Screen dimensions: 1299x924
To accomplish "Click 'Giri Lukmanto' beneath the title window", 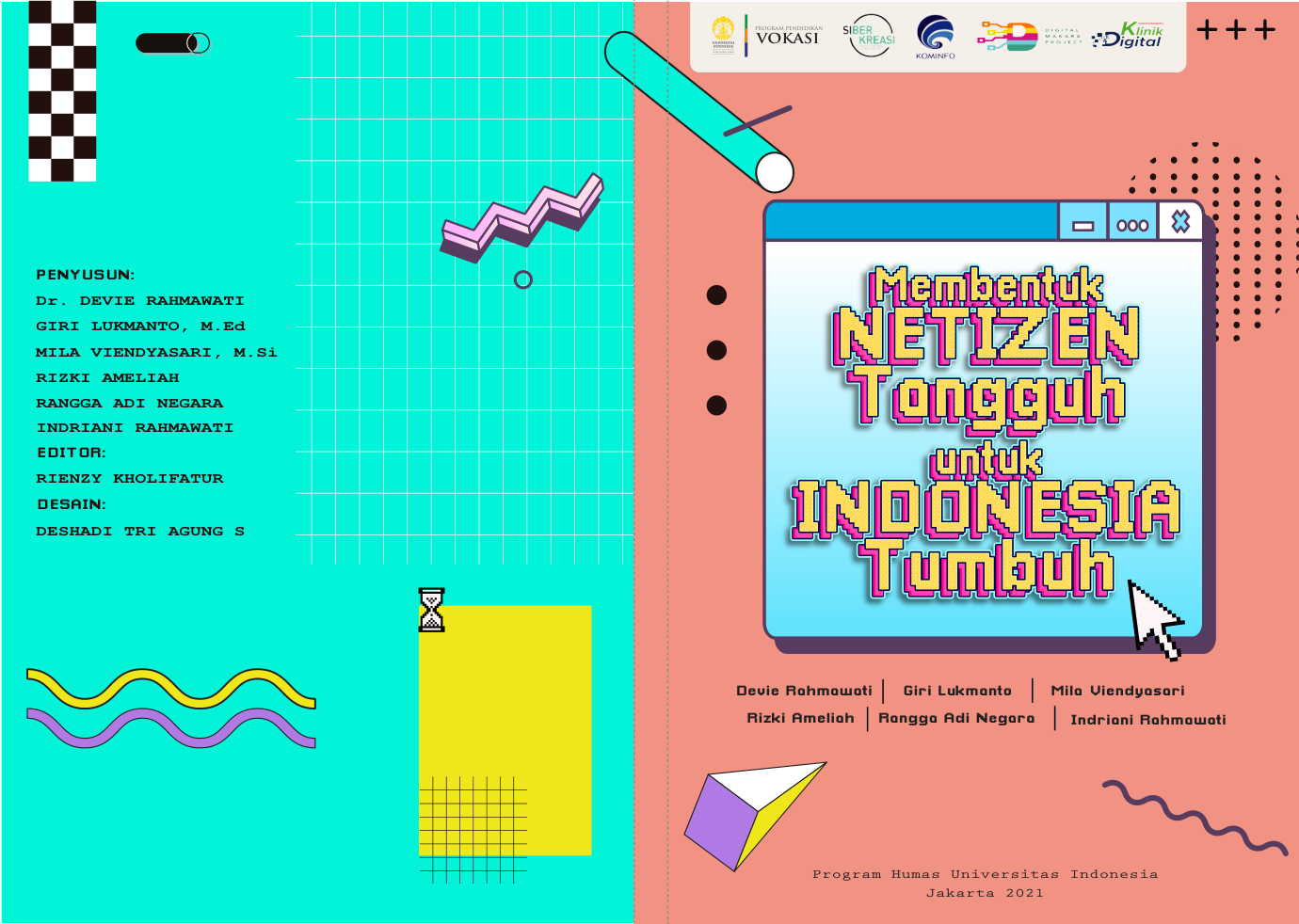I will click(957, 691).
